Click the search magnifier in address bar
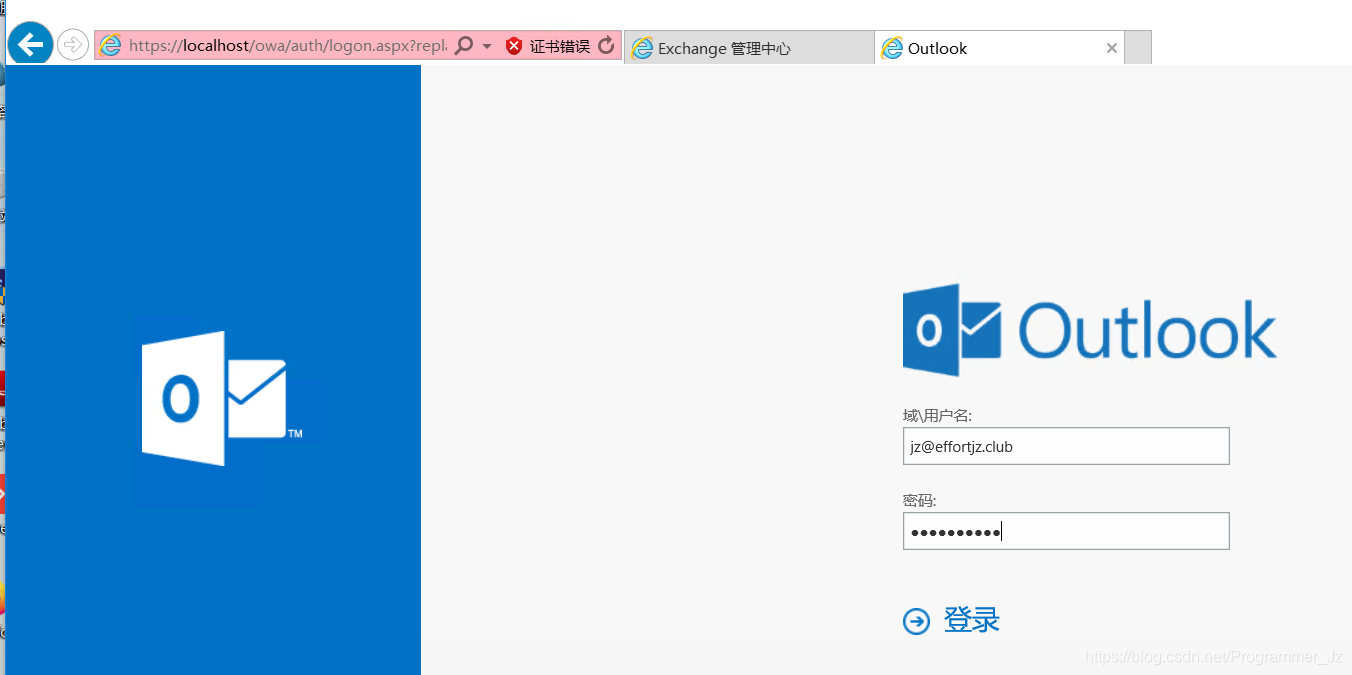 pyautogui.click(x=464, y=45)
